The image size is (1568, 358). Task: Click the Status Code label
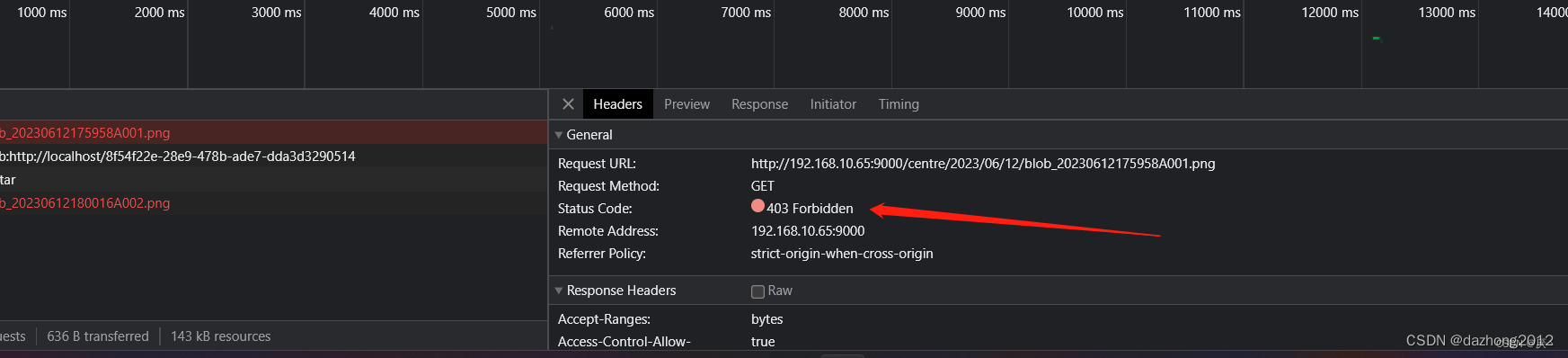click(x=595, y=209)
